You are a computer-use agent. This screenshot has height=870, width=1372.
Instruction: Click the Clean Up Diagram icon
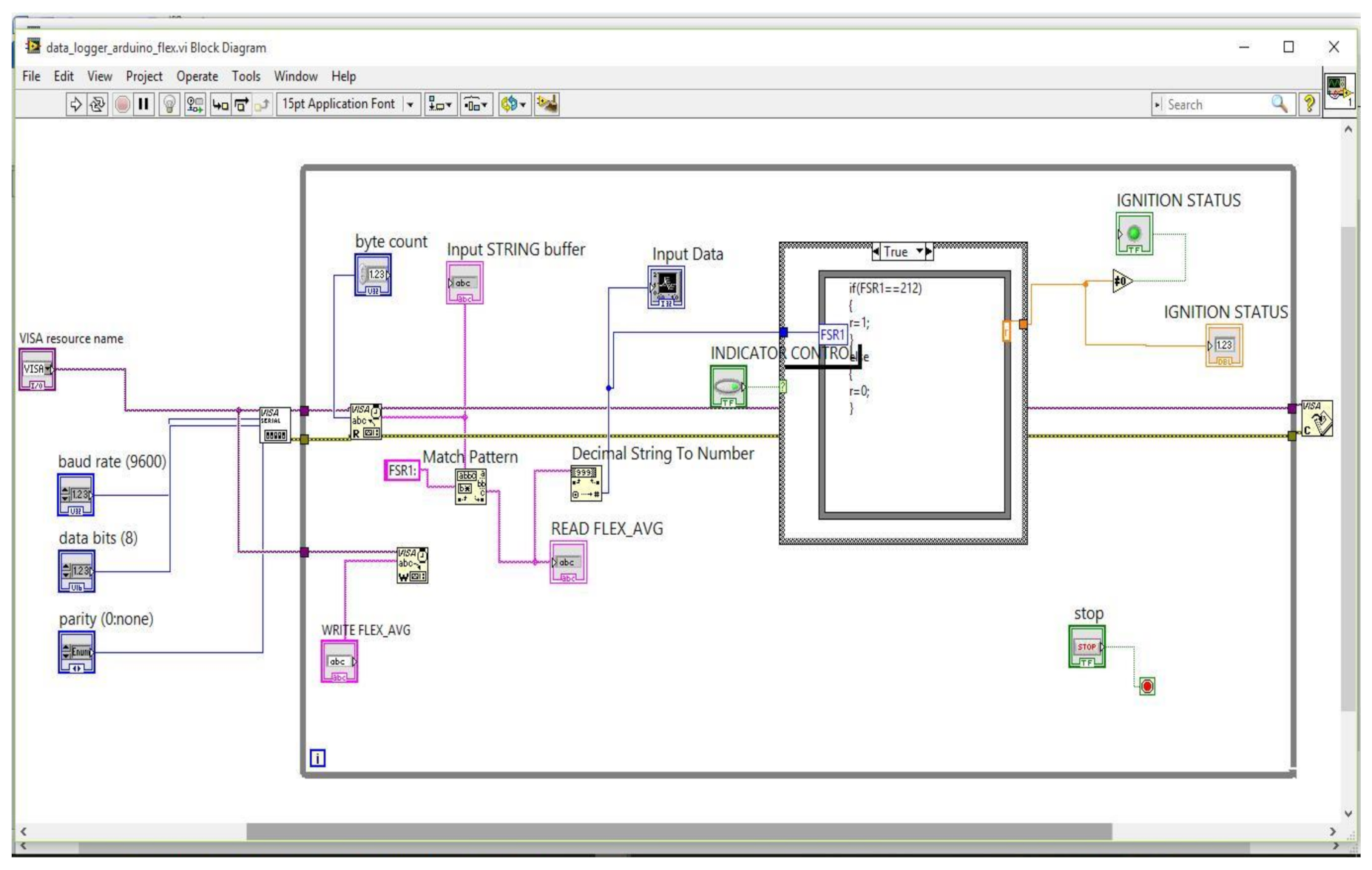(547, 104)
